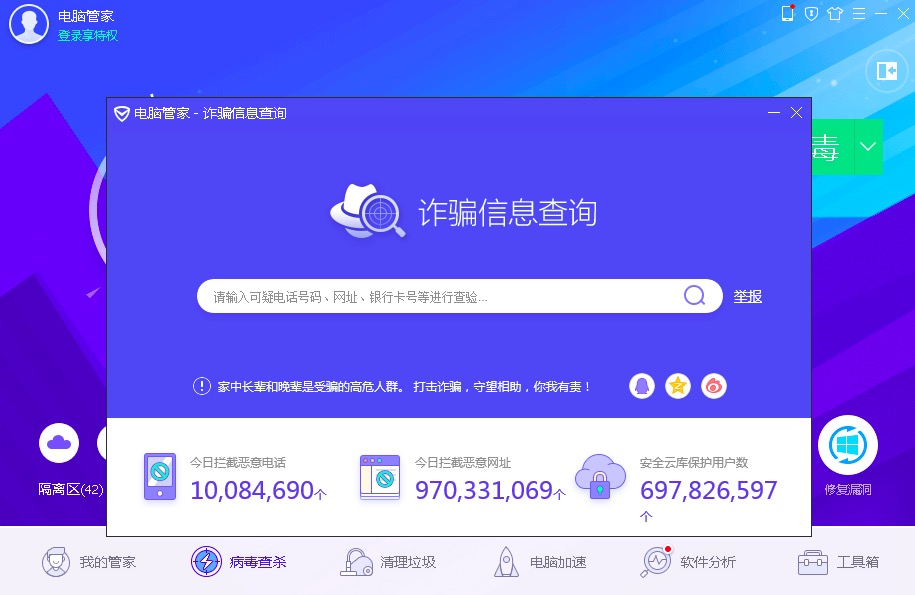Share via the QQ penguin icon

[x=642, y=386]
